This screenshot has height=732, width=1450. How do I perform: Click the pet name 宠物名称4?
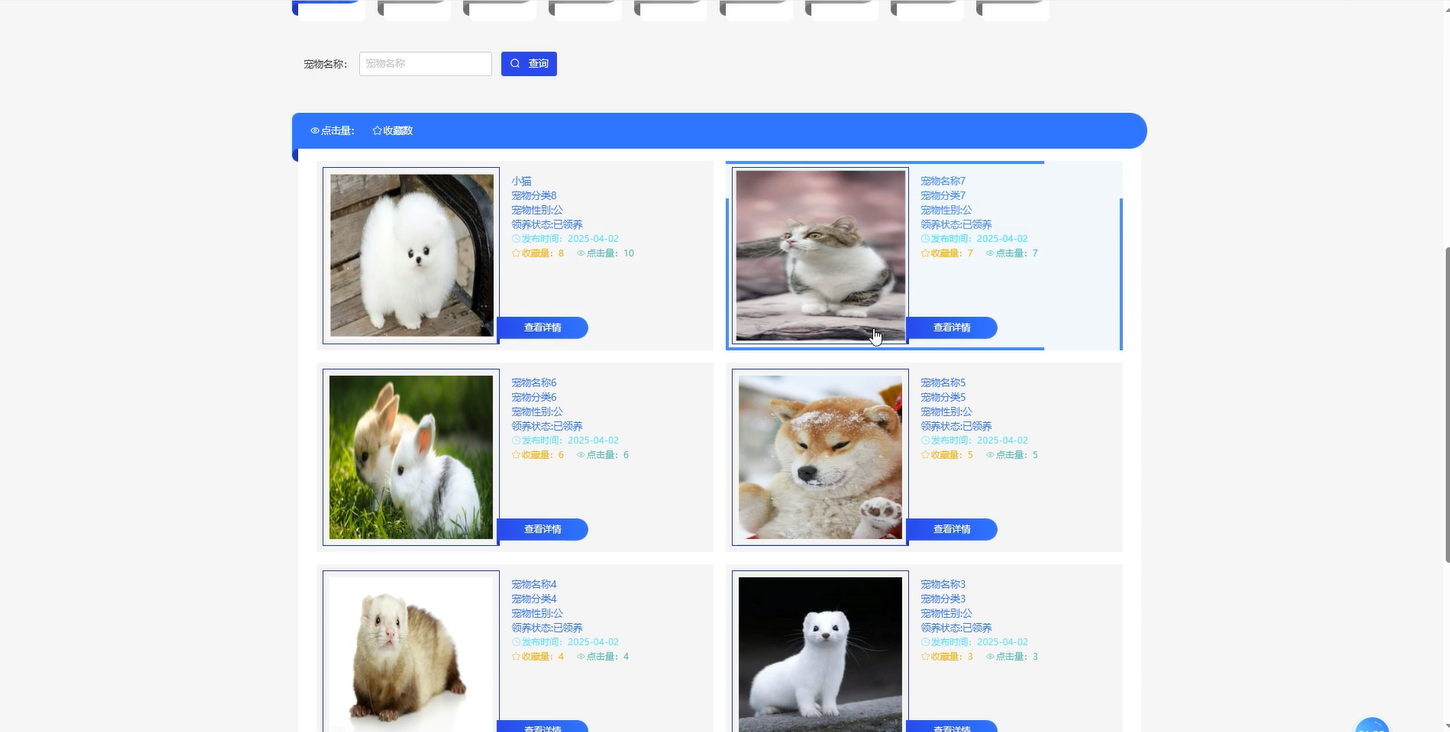pos(534,584)
